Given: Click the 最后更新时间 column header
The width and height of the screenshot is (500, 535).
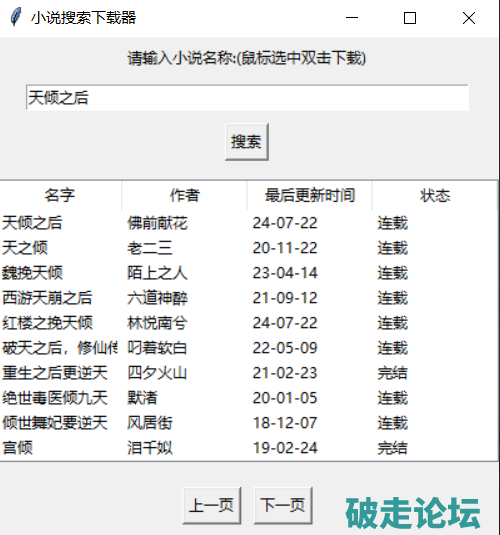Looking at the screenshot, I should coord(310,196).
